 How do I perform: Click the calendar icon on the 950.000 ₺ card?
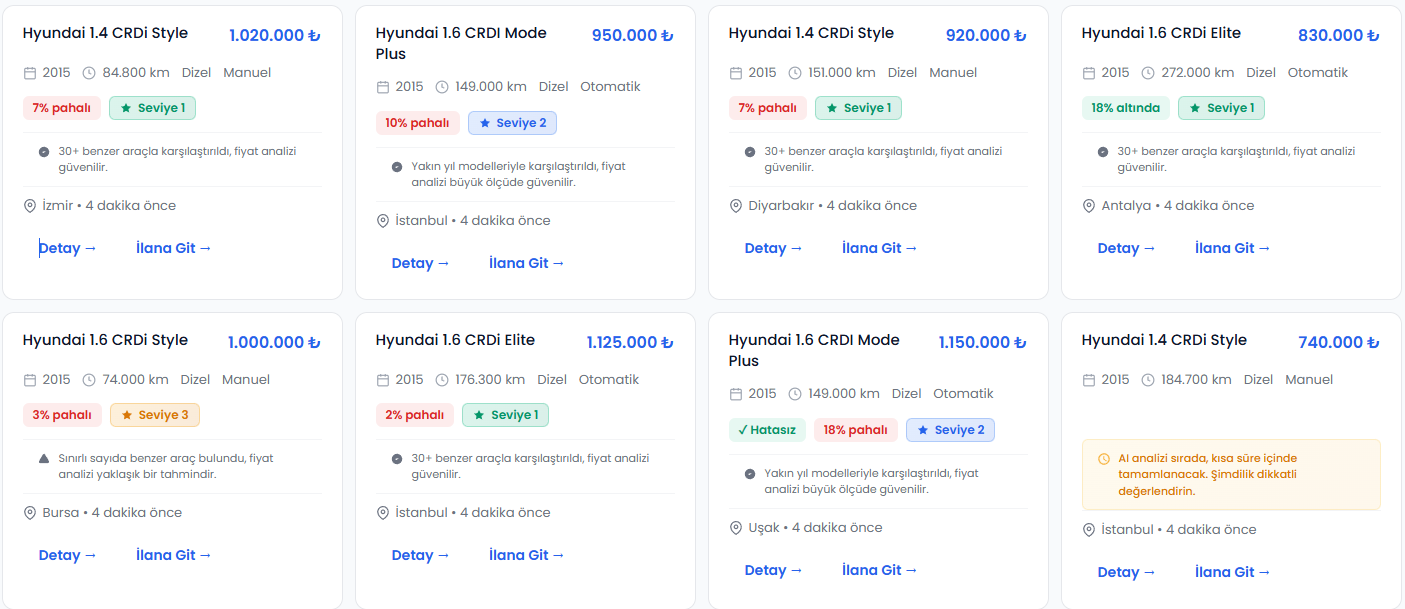383,87
